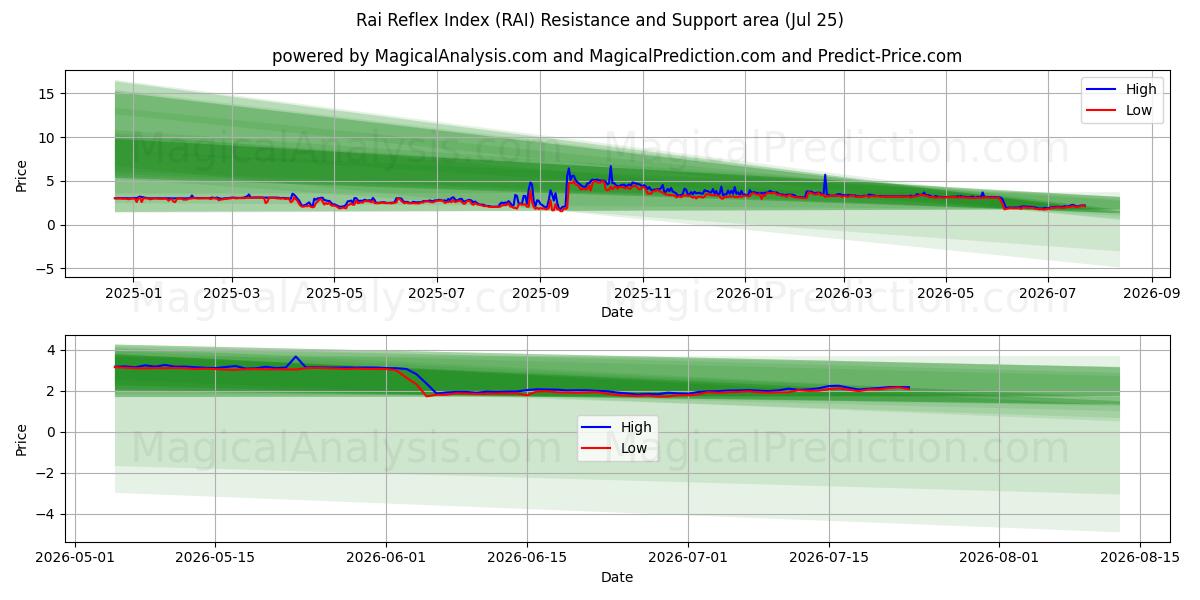
Task: Click the '2025-01' x-axis label on the top chart
Action: 132,293
